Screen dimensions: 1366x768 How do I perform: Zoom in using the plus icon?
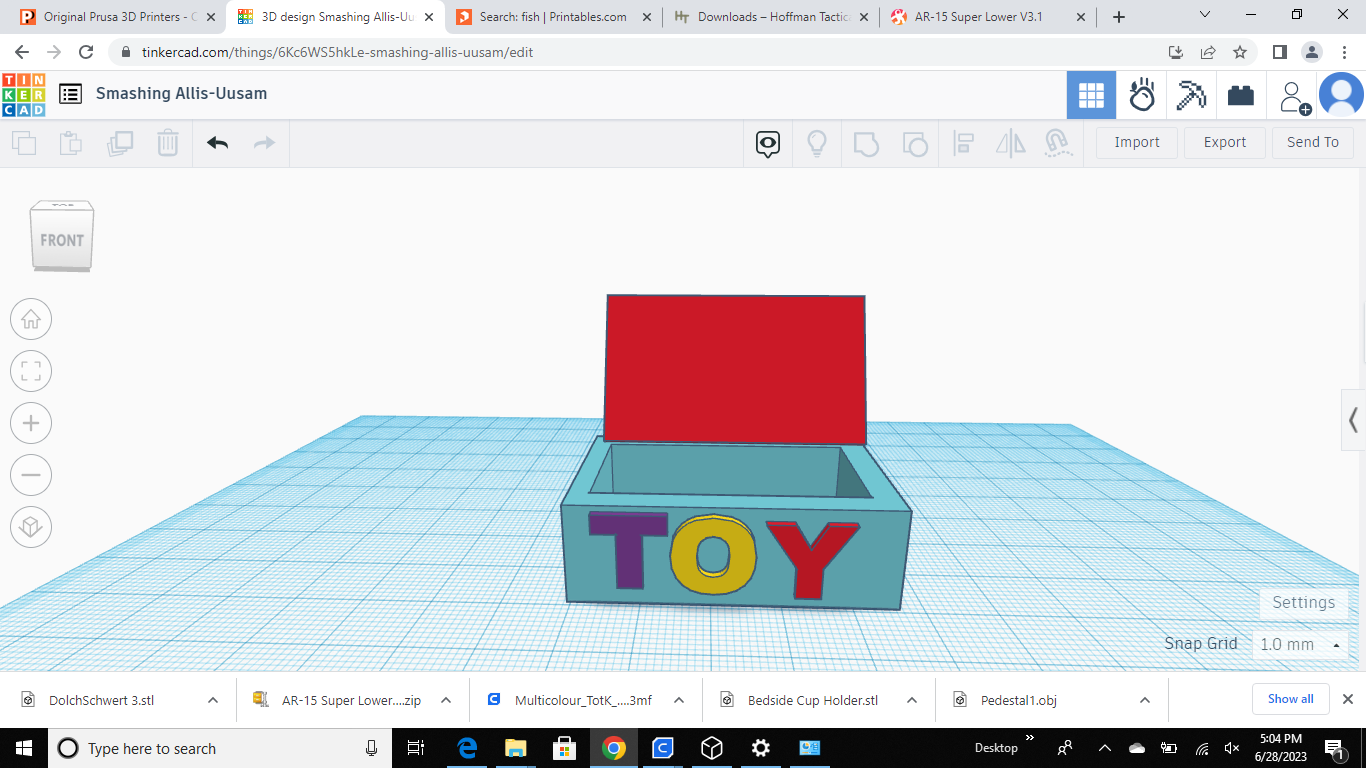tap(31, 423)
